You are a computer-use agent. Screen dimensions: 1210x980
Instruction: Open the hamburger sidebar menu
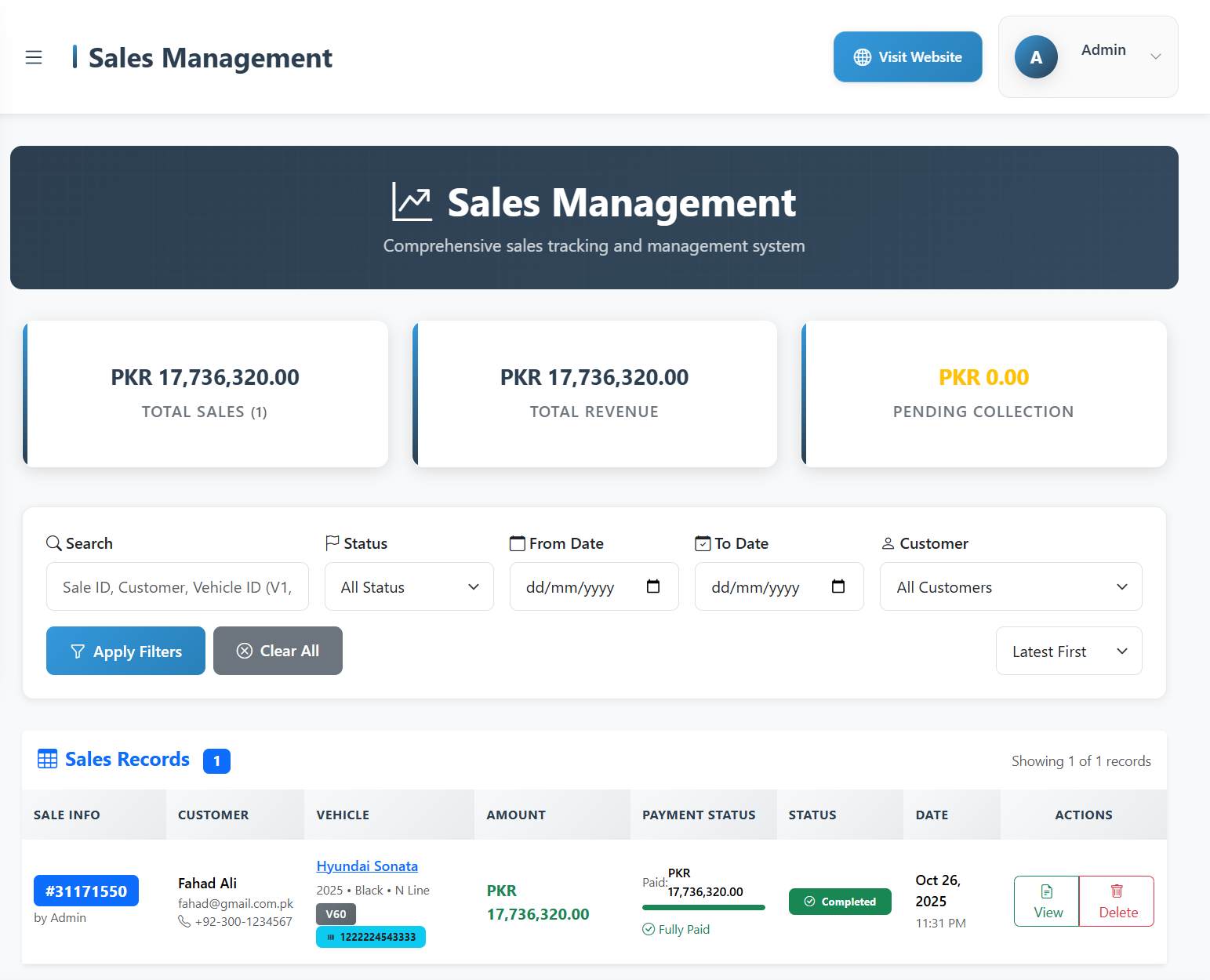(x=34, y=57)
